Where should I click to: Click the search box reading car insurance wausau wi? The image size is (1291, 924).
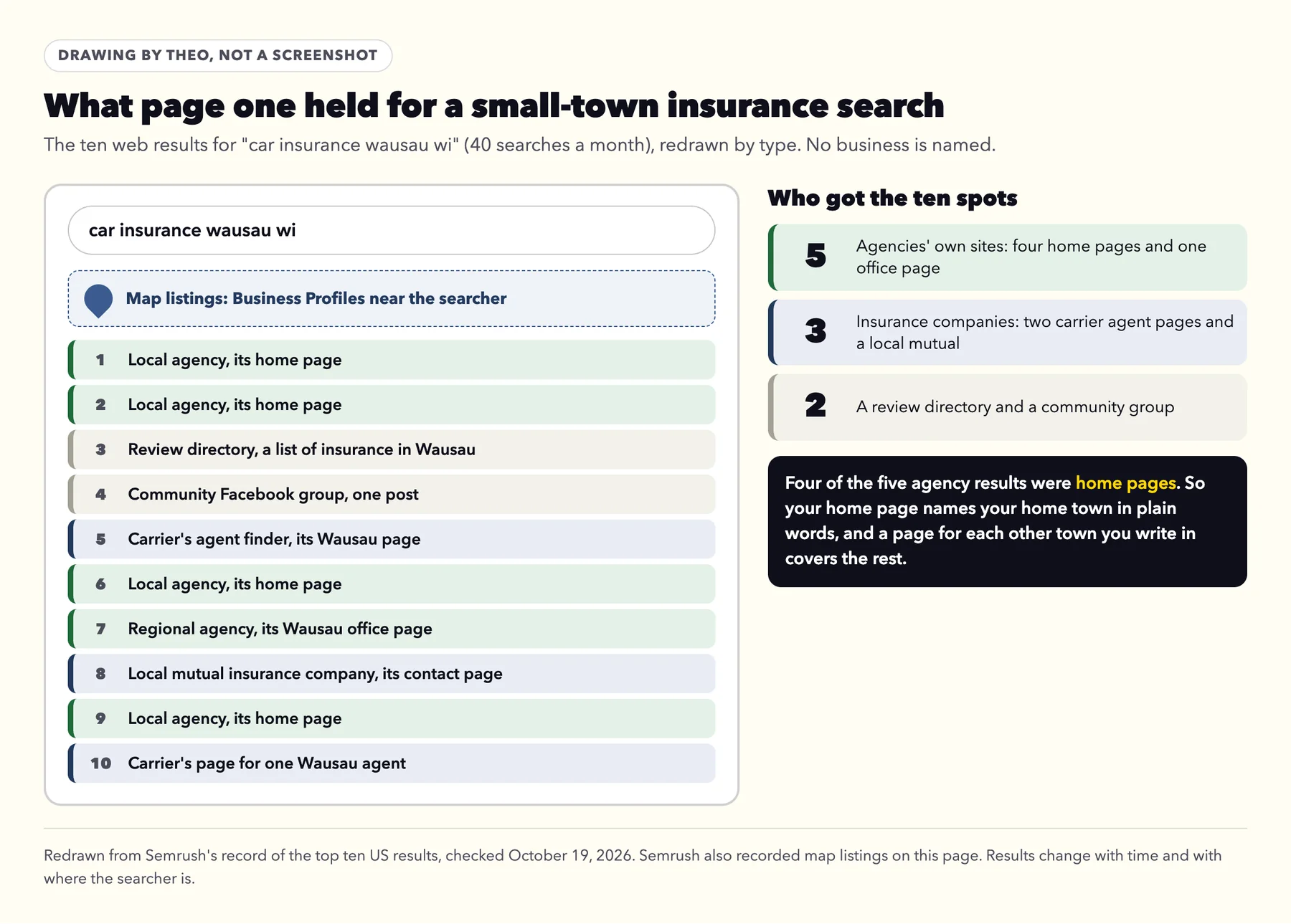click(x=392, y=230)
